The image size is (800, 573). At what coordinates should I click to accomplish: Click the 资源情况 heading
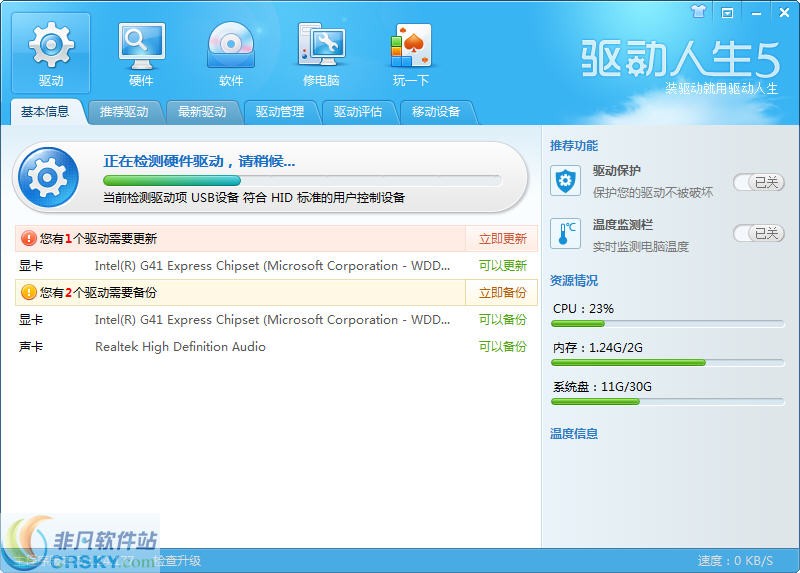tap(574, 281)
